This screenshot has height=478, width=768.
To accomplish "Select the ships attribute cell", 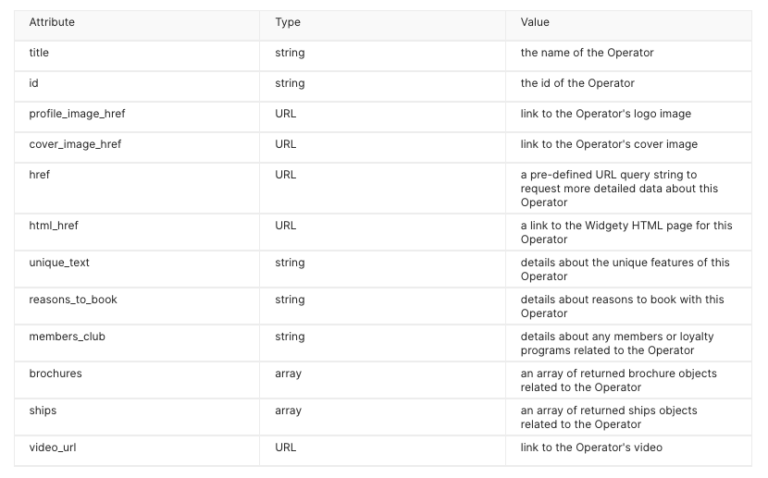I will [x=43, y=410].
